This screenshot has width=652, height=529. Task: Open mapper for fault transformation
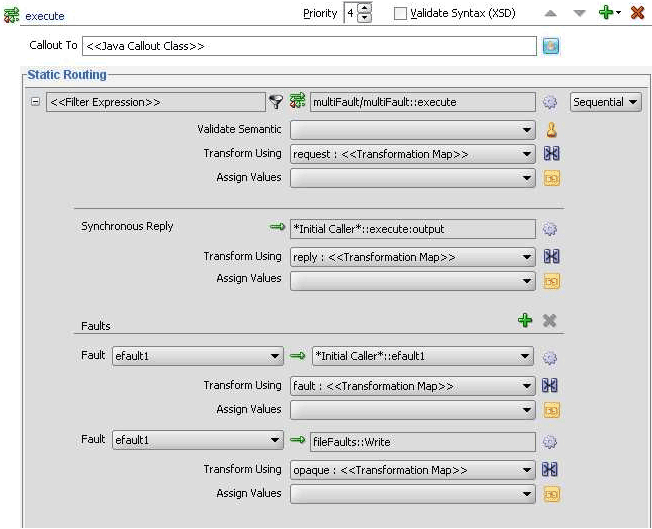click(551, 386)
